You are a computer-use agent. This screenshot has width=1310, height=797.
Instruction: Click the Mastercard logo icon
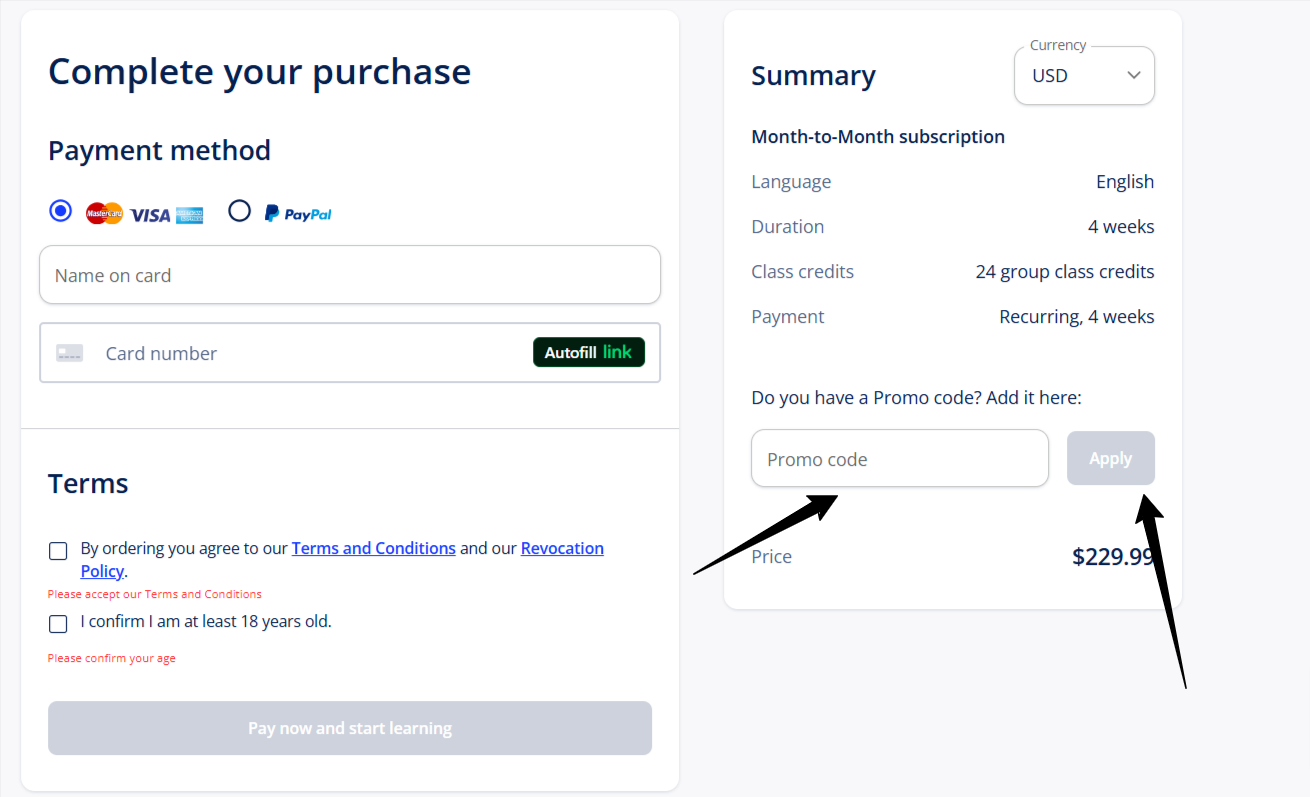pyautogui.click(x=104, y=213)
